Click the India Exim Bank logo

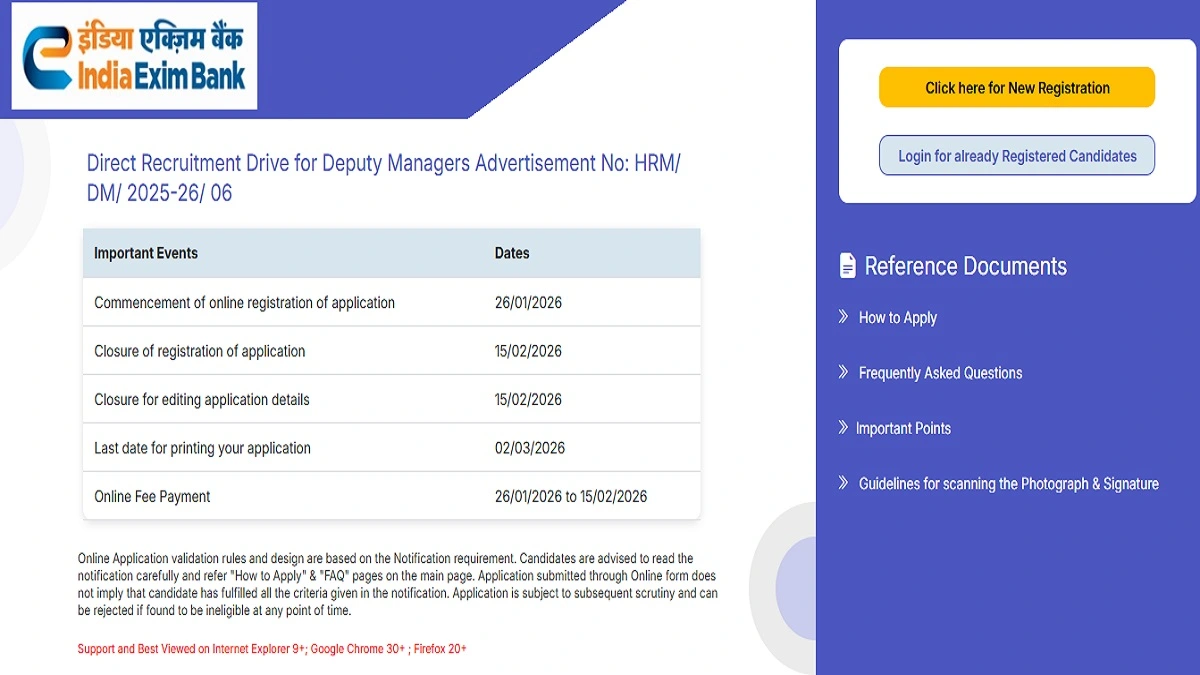133,56
